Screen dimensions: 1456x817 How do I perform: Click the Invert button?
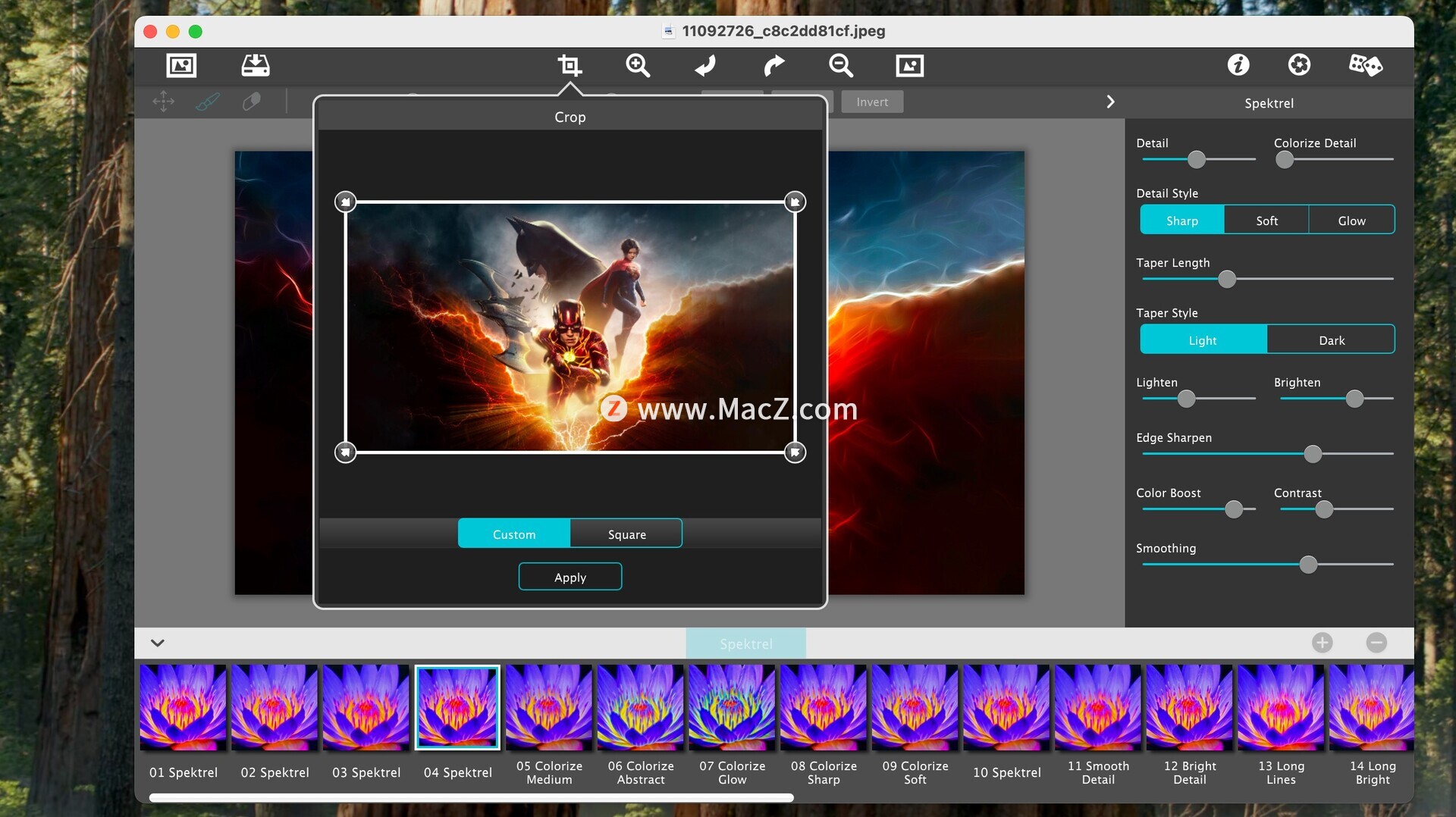872,102
